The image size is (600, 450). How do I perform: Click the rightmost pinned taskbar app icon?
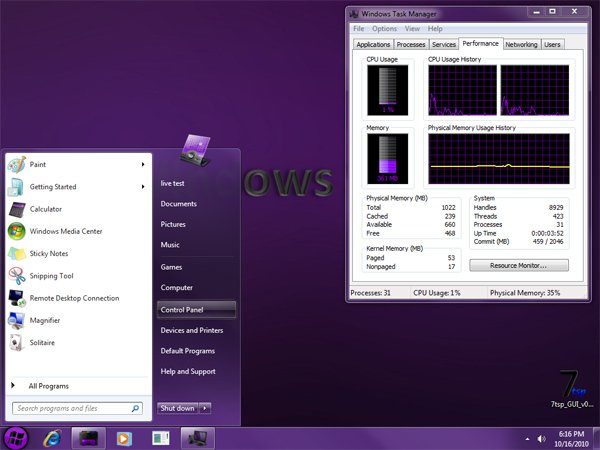[197, 439]
